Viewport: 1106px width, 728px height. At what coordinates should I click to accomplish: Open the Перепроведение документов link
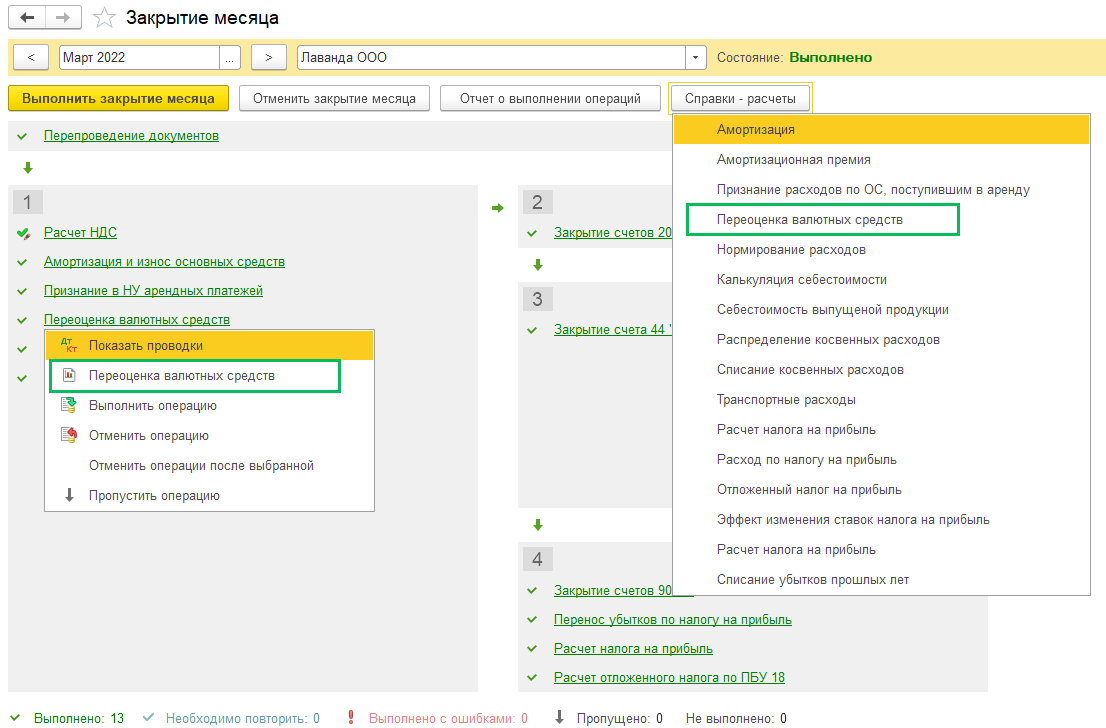tap(131, 136)
